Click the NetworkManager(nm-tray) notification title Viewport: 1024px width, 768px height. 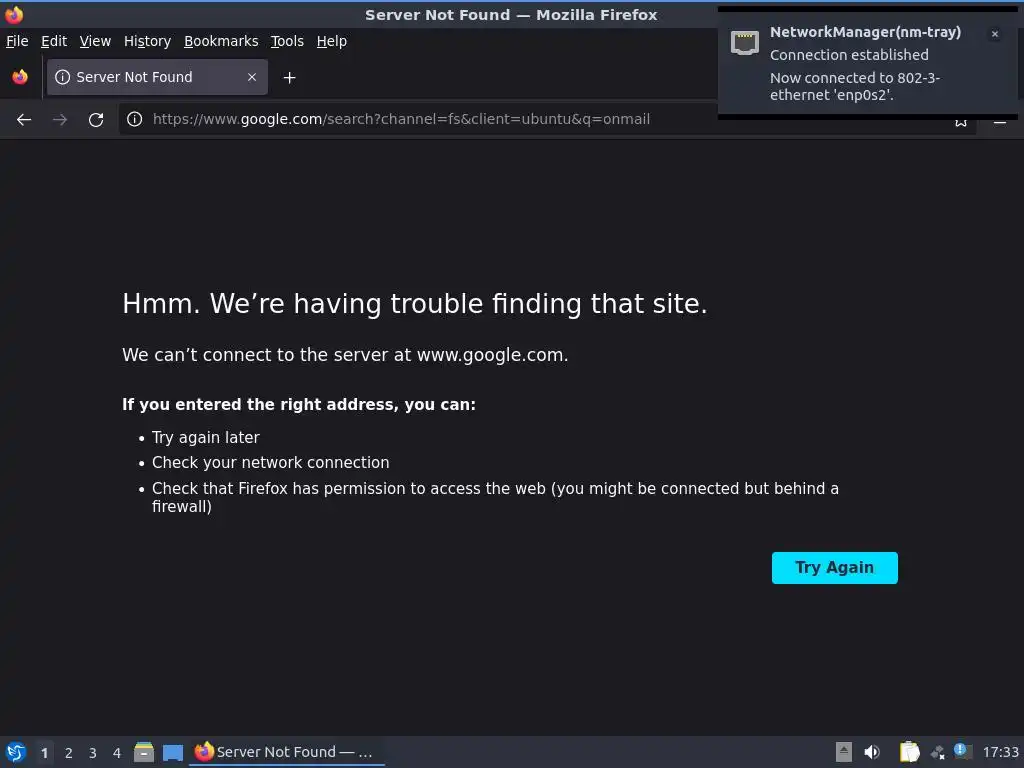point(865,32)
